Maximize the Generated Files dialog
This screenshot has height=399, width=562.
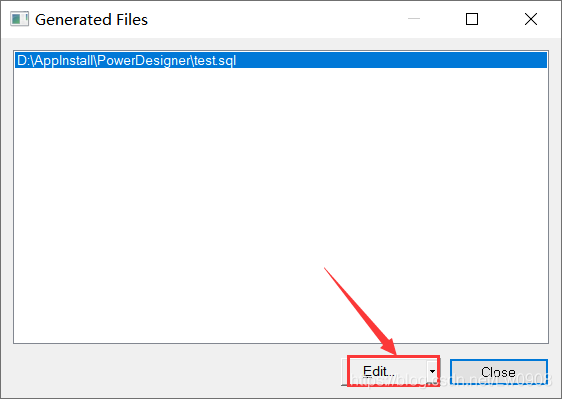(x=472, y=19)
